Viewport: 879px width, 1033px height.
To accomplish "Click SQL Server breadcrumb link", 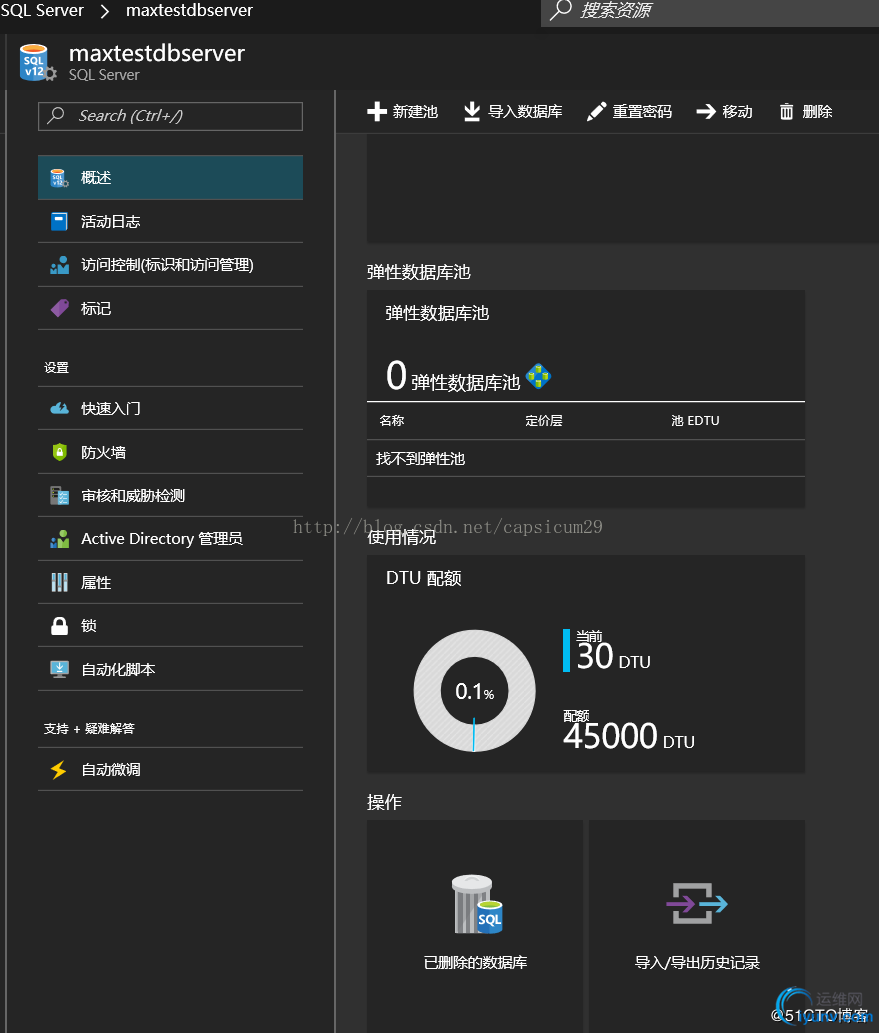I will pyautogui.click(x=42, y=10).
